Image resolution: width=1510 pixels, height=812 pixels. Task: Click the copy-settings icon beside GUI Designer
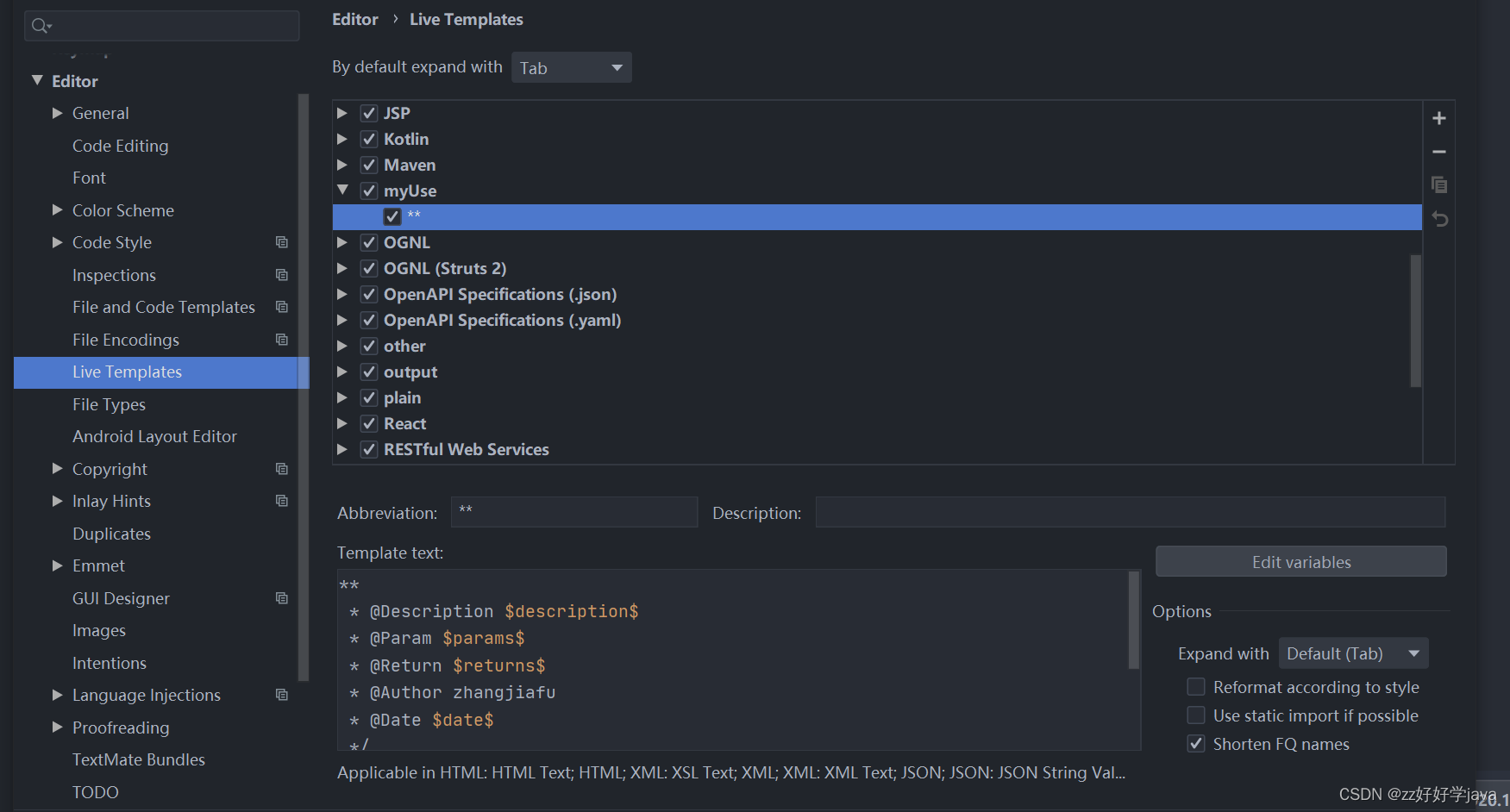click(x=281, y=597)
